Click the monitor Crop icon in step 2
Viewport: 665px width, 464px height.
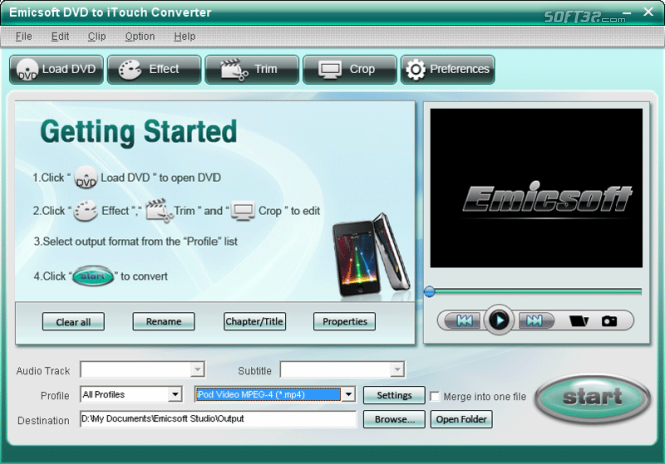tap(243, 211)
